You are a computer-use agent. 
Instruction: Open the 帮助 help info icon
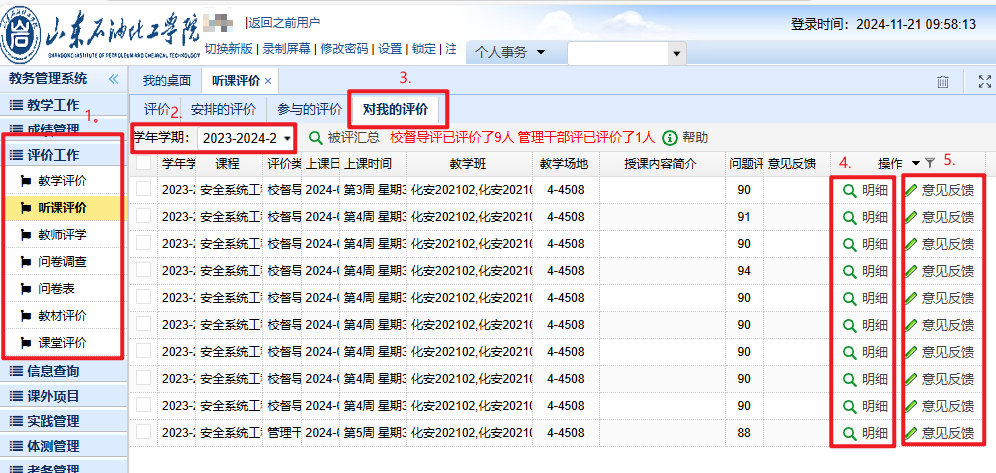670,137
